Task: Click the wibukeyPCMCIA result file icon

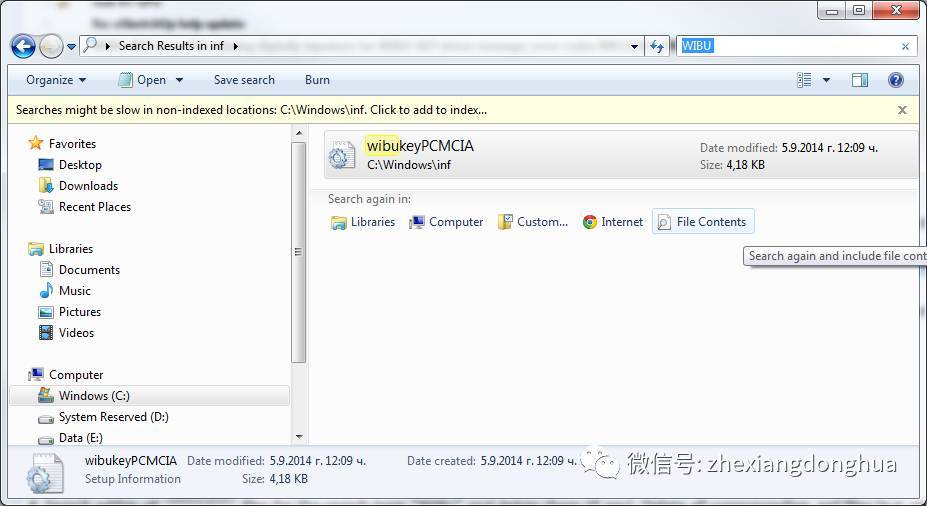Action: click(342, 155)
